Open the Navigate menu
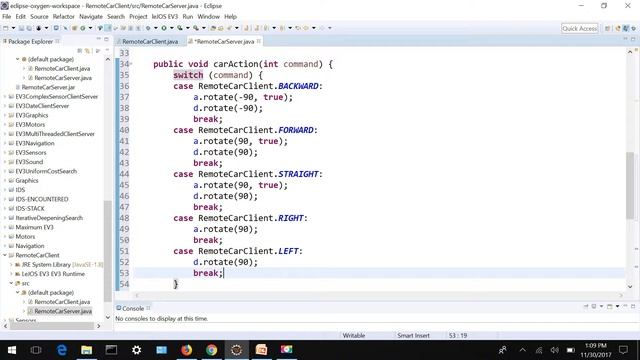Viewport: 640px width, 360px height. click(x=91, y=17)
